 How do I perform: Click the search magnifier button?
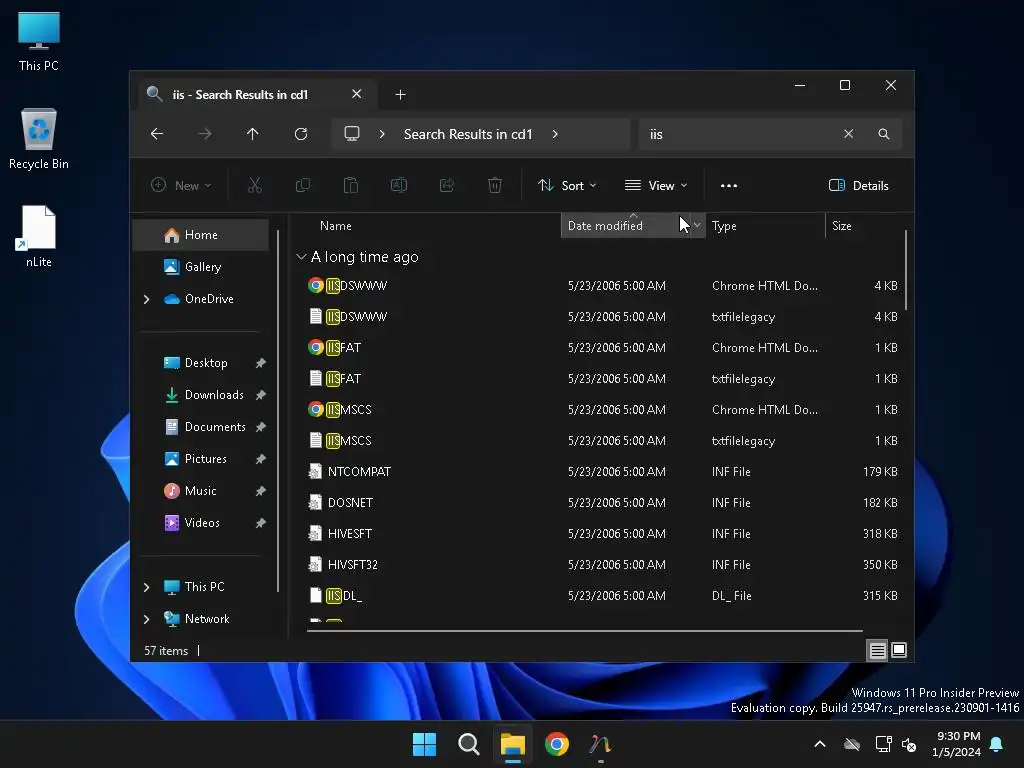(884, 134)
